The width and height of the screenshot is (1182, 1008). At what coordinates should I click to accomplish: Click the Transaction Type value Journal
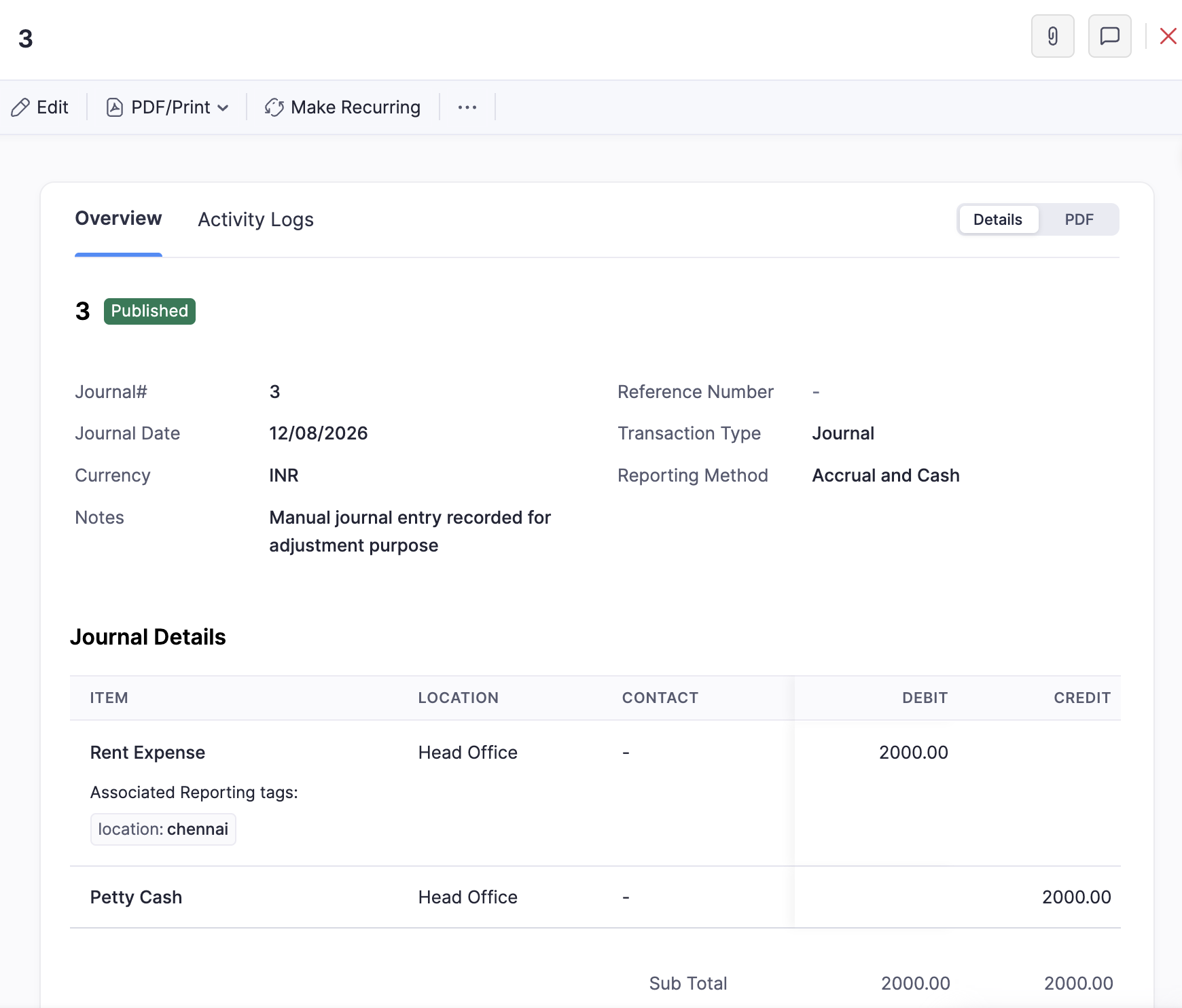pyautogui.click(x=843, y=433)
